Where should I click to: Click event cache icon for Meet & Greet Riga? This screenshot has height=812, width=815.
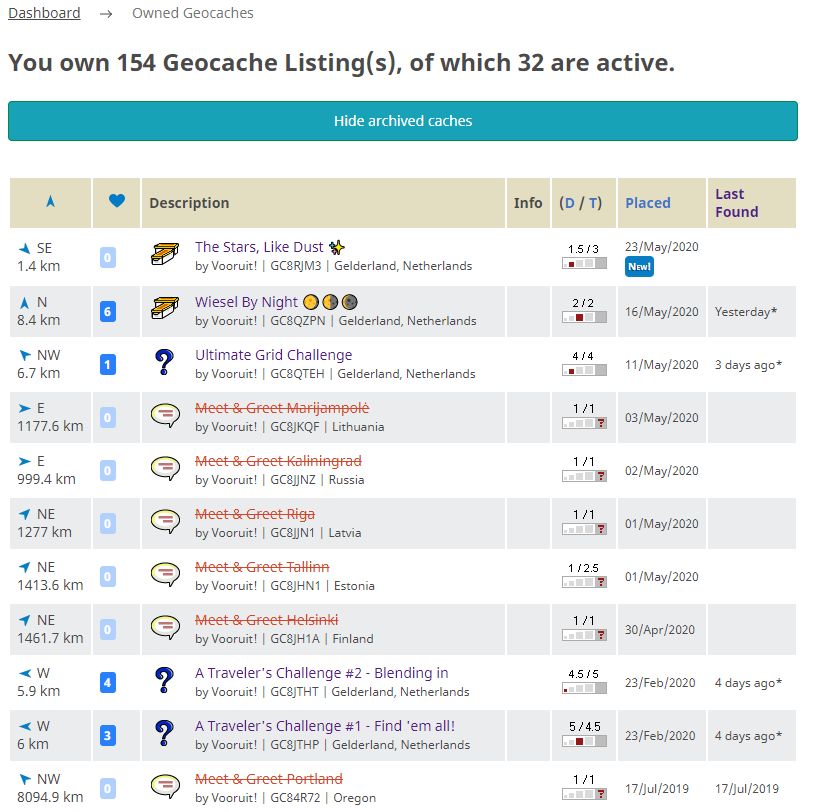165,522
